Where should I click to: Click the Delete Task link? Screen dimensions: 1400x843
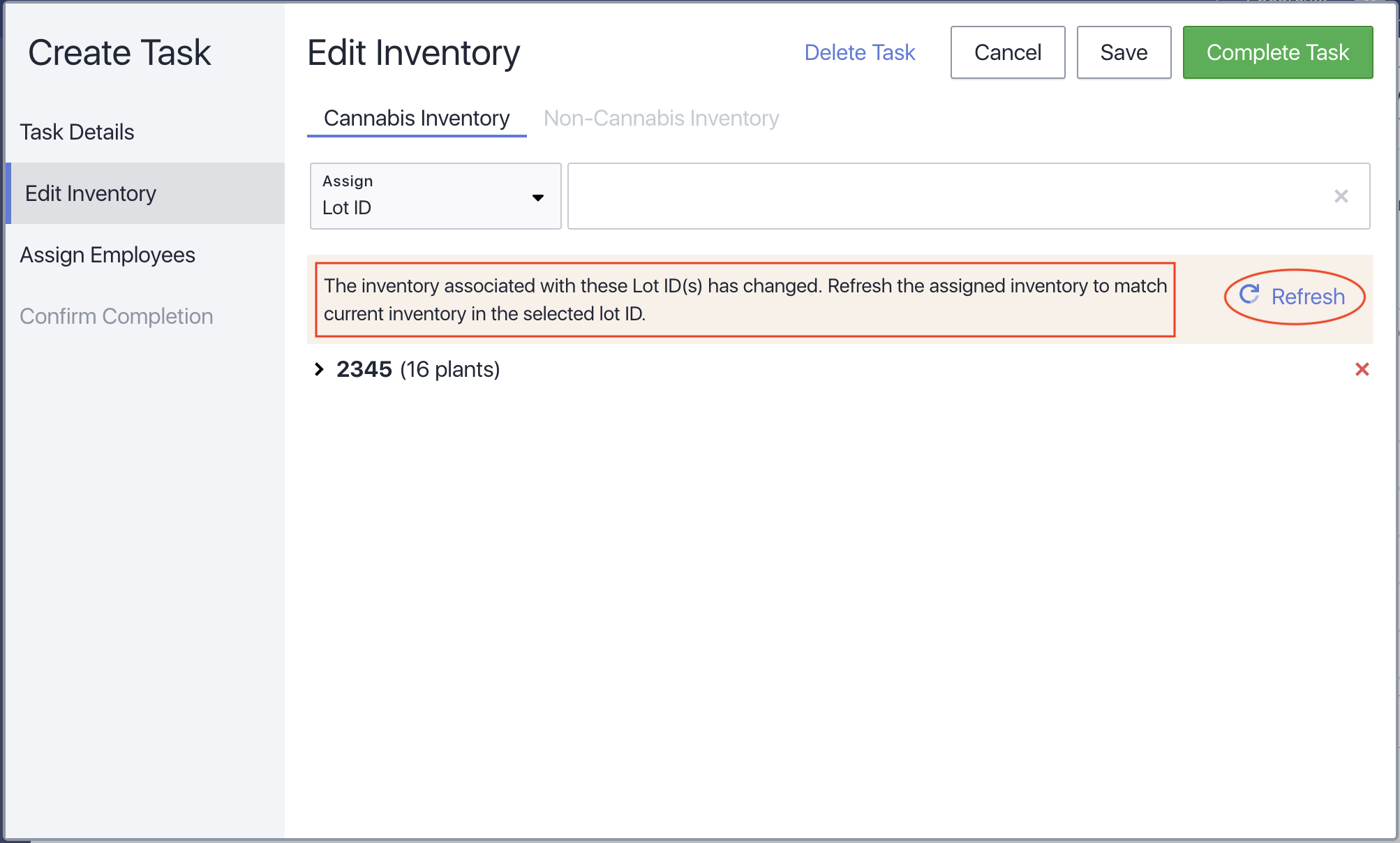859,52
